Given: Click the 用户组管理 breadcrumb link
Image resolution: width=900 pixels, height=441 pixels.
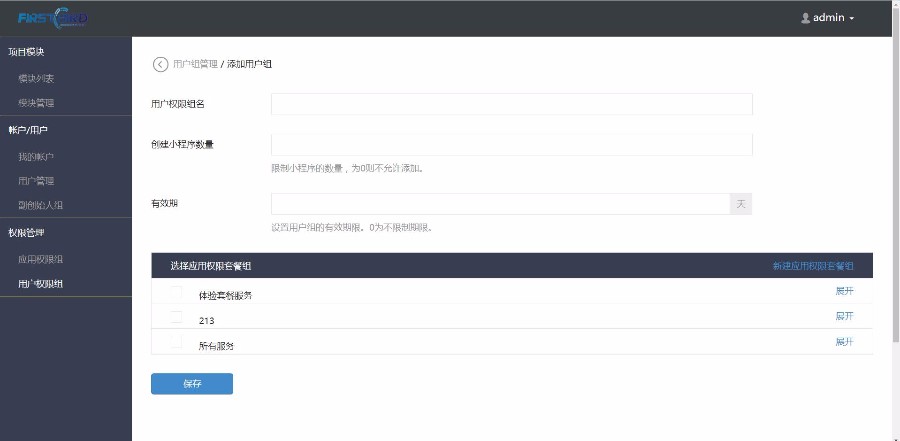Looking at the screenshot, I should point(195,64).
